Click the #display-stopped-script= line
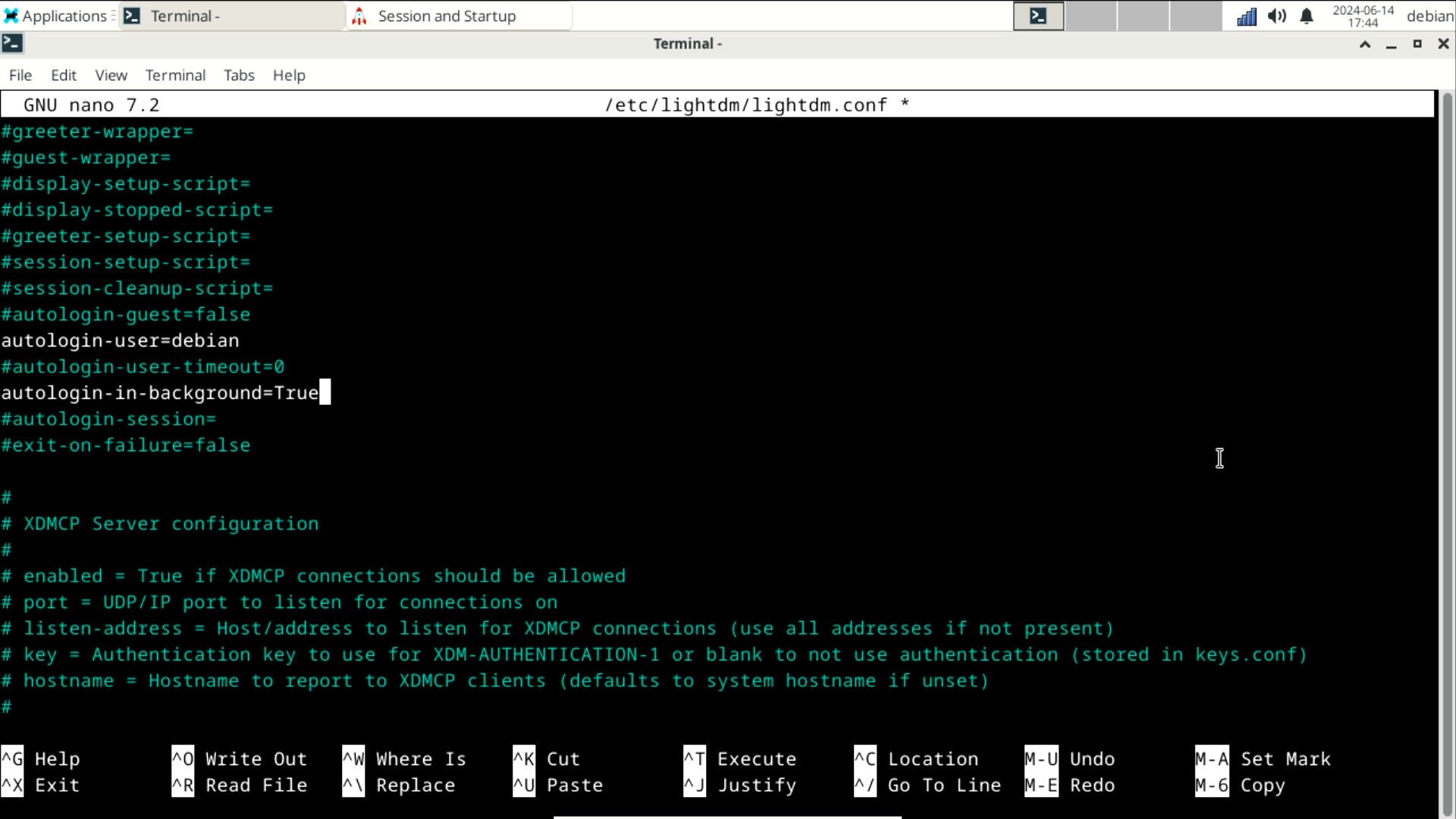 pyautogui.click(x=137, y=210)
